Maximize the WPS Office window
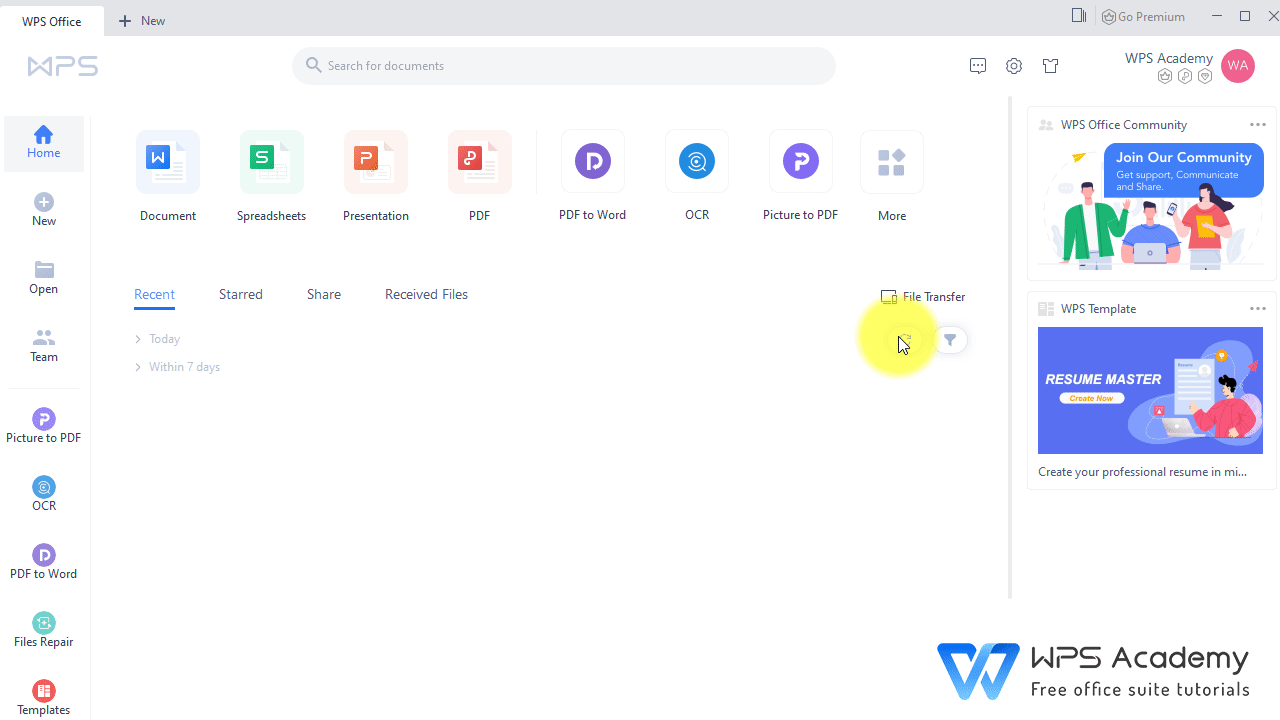The height and width of the screenshot is (720, 1280). tap(1245, 16)
